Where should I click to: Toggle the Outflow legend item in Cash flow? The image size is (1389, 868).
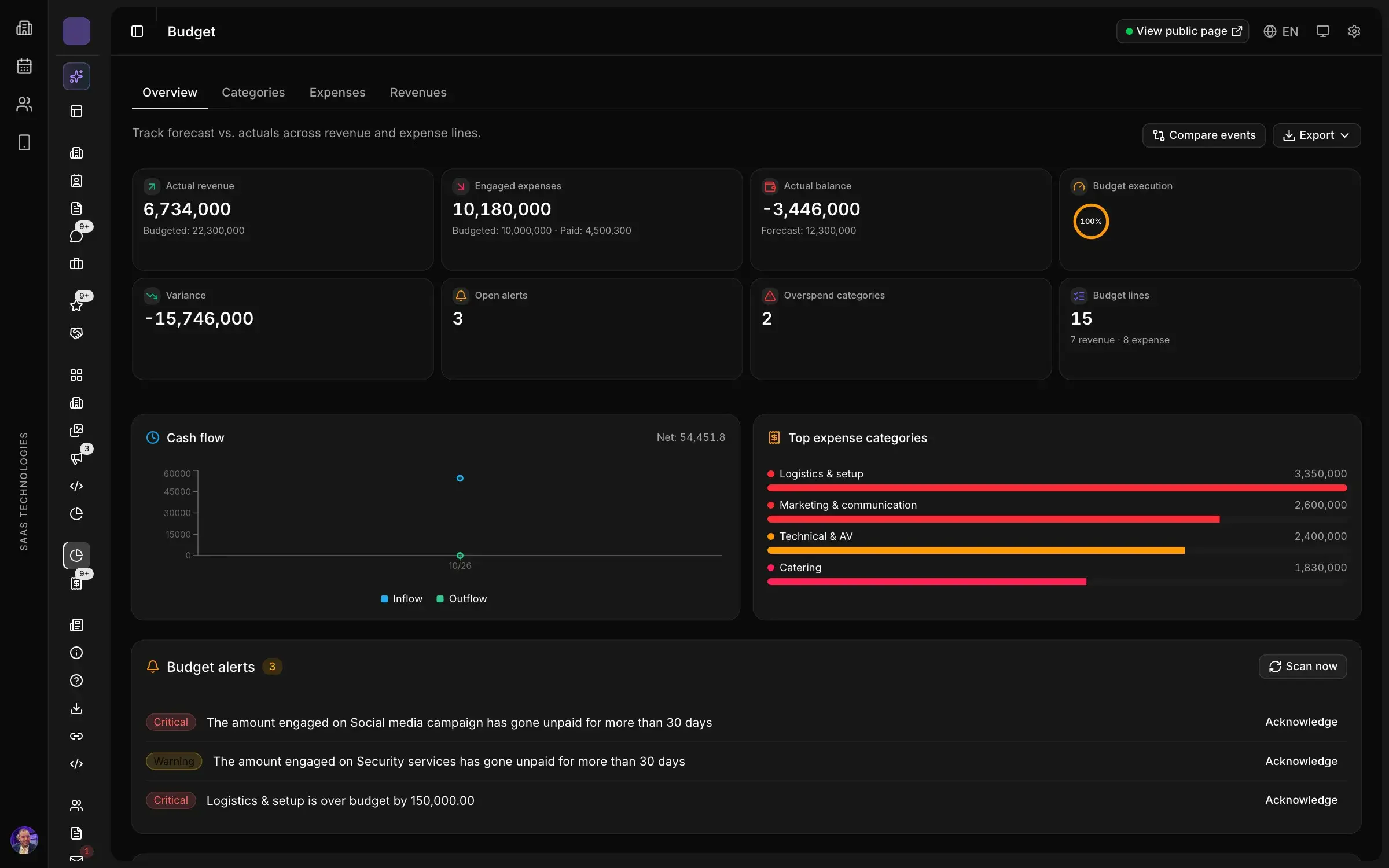click(462, 599)
